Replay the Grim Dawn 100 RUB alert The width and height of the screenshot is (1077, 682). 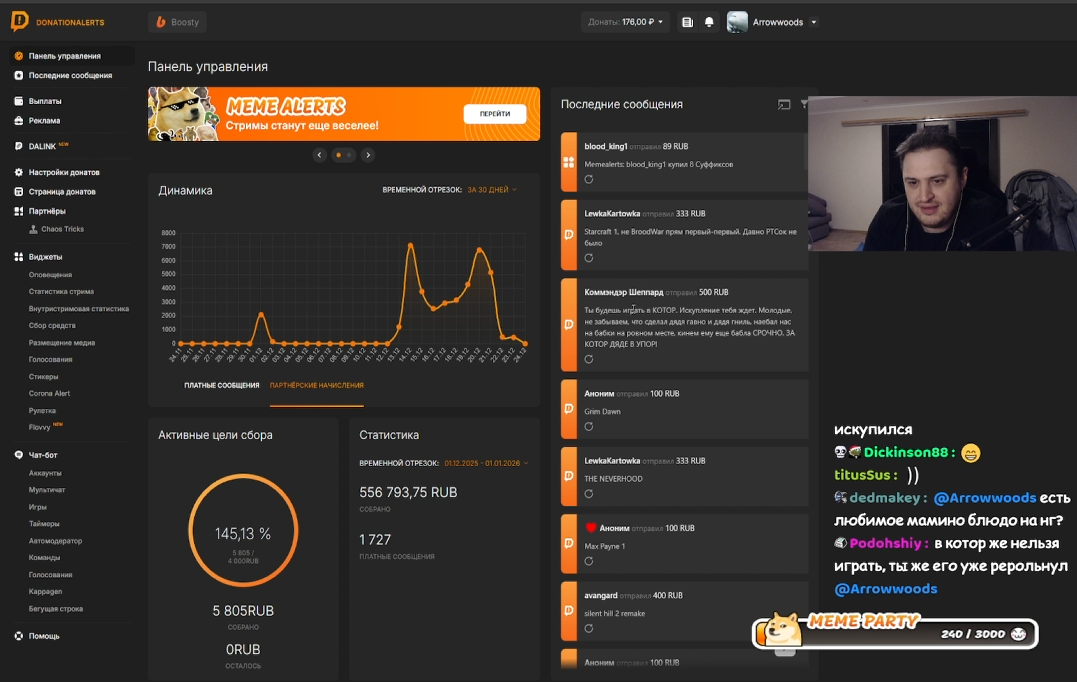click(589, 427)
